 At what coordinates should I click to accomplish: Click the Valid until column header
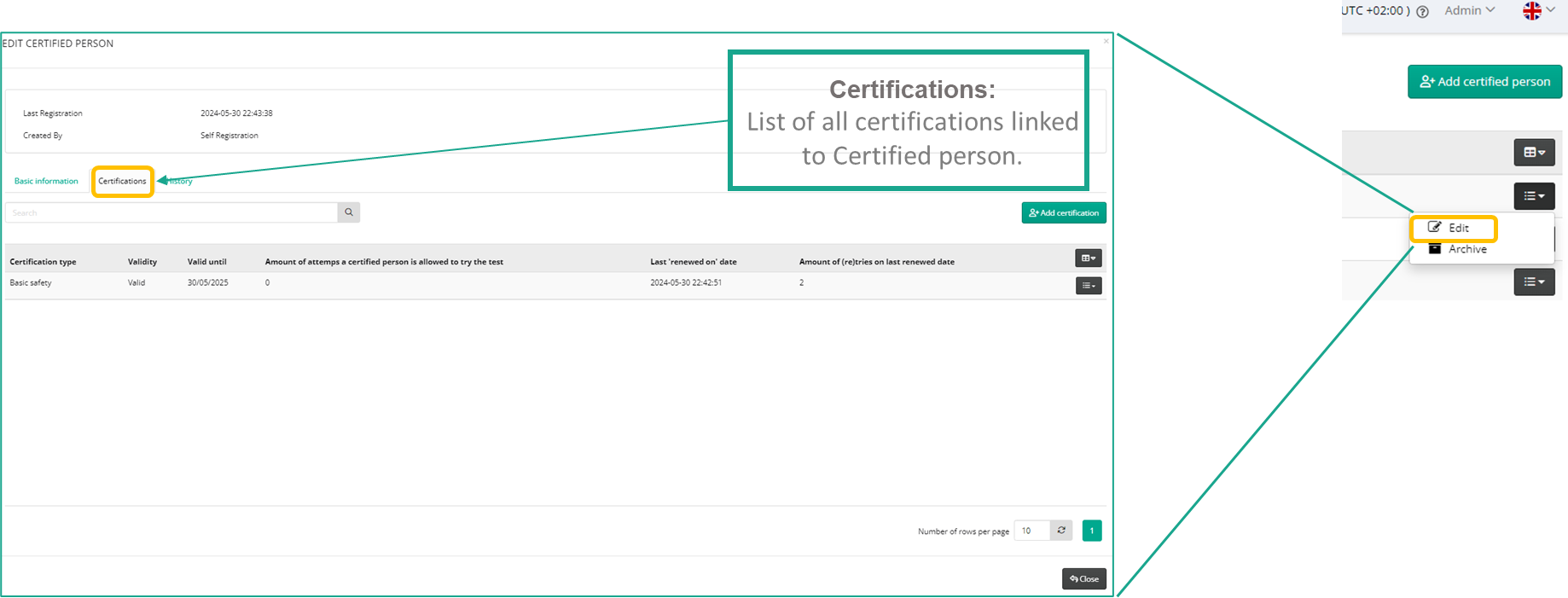pyautogui.click(x=207, y=262)
